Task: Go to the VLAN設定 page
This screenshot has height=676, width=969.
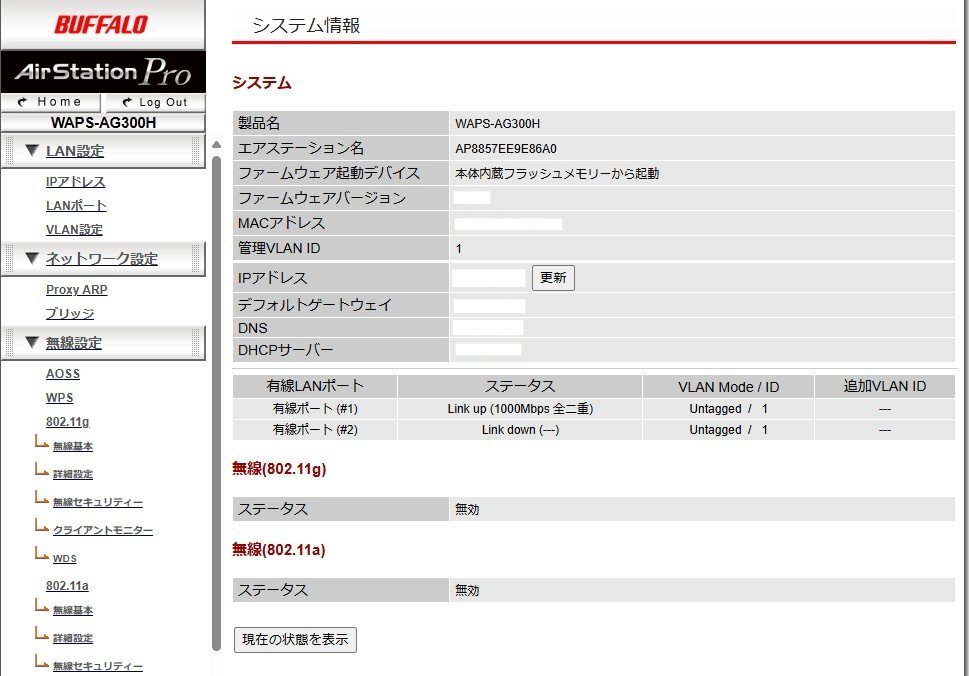Action: pos(74,230)
